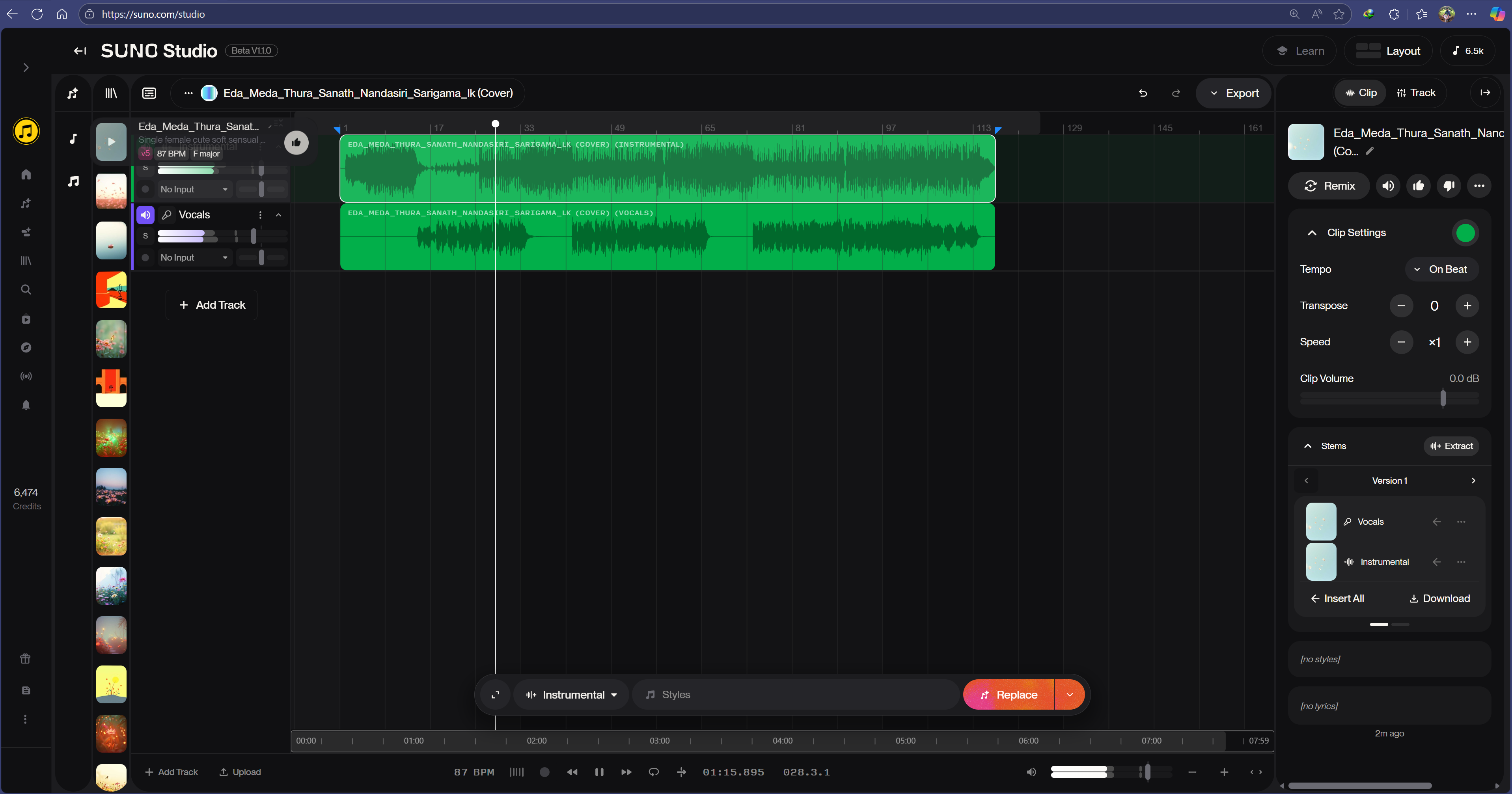Click the 04:00 mark on overview timeline
The image size is (1512, 794).
pyautogui.click(x=782, y=741)
